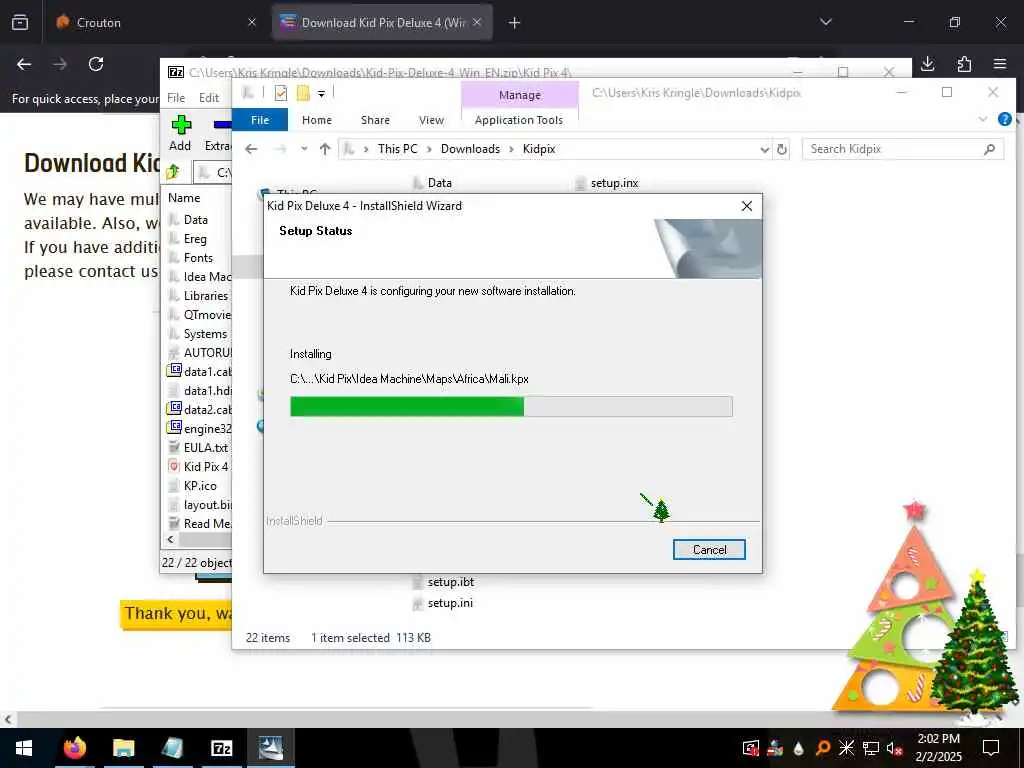Click Downloads in the address breadcrumb

click(x=470, y=149)
